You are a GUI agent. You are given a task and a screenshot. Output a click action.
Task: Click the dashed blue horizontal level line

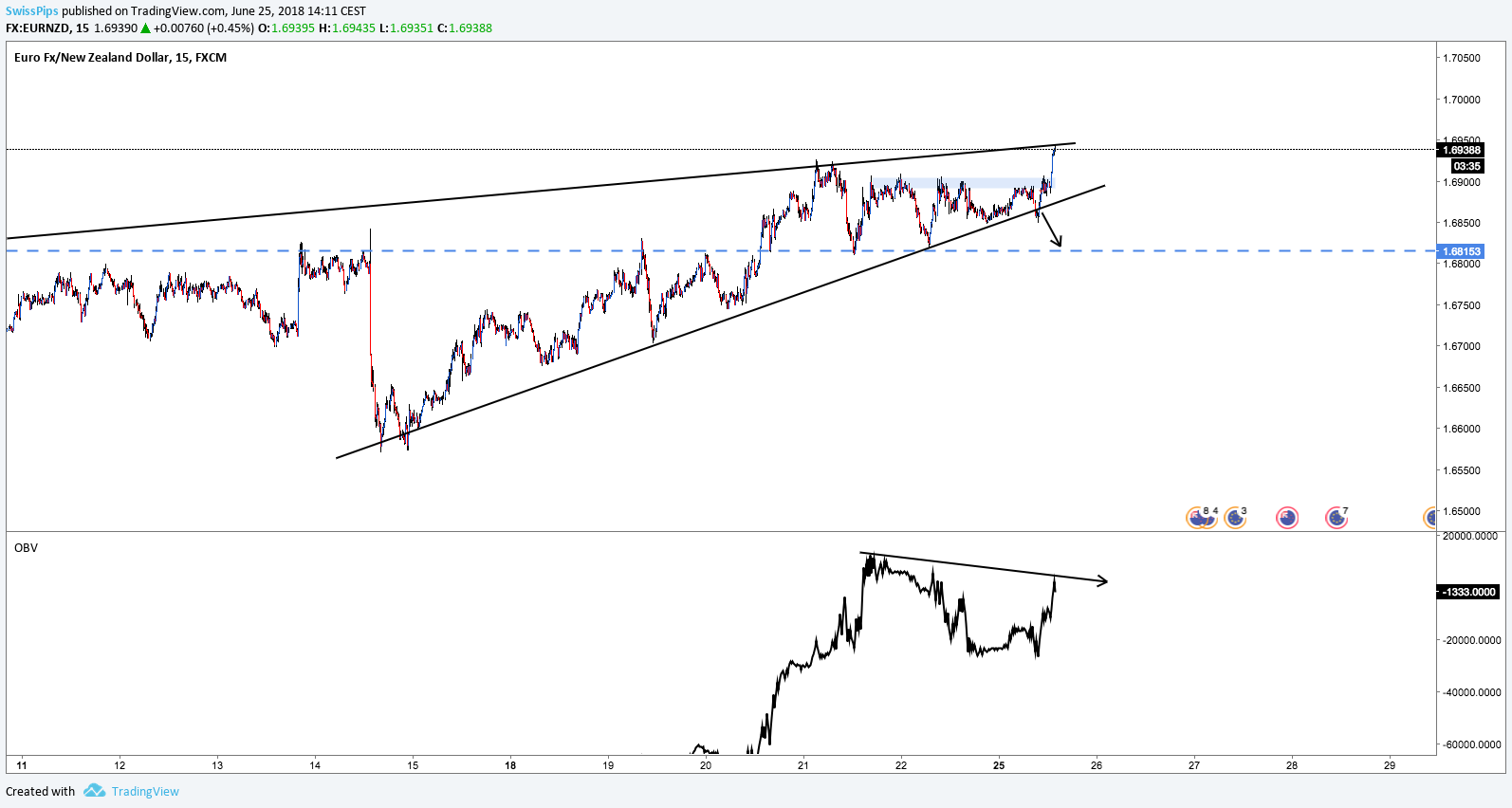[721, 250]
